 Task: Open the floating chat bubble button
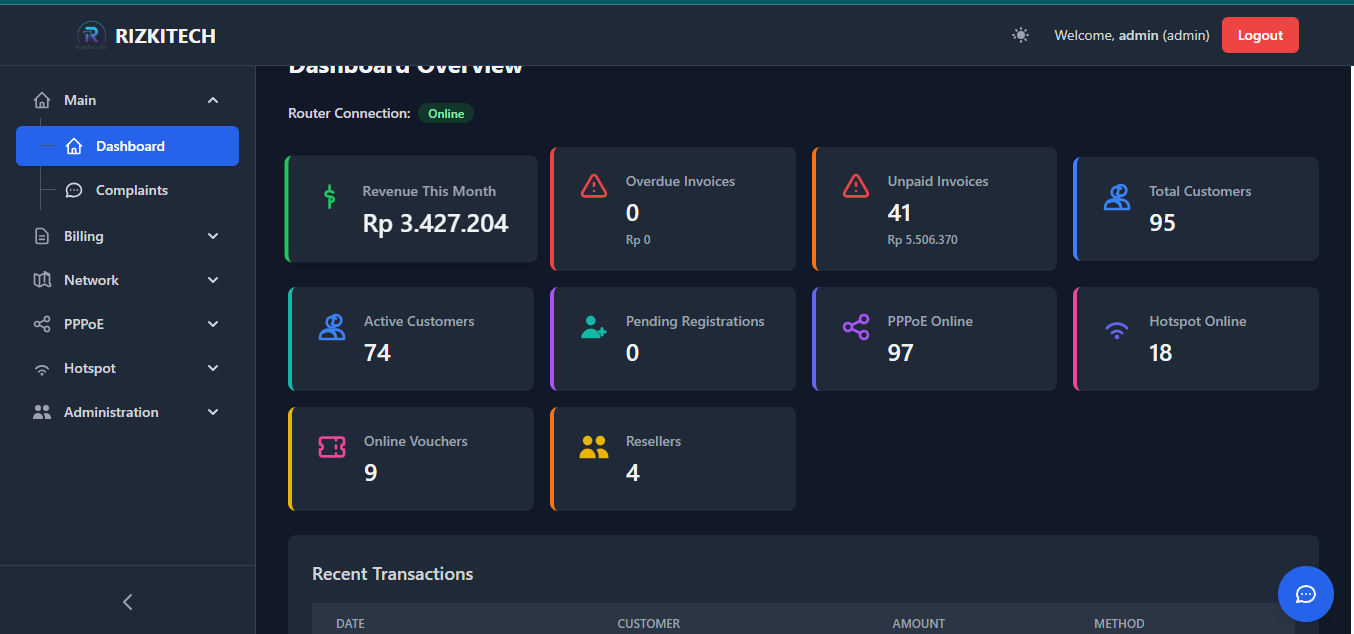[x=1305, y=594]
